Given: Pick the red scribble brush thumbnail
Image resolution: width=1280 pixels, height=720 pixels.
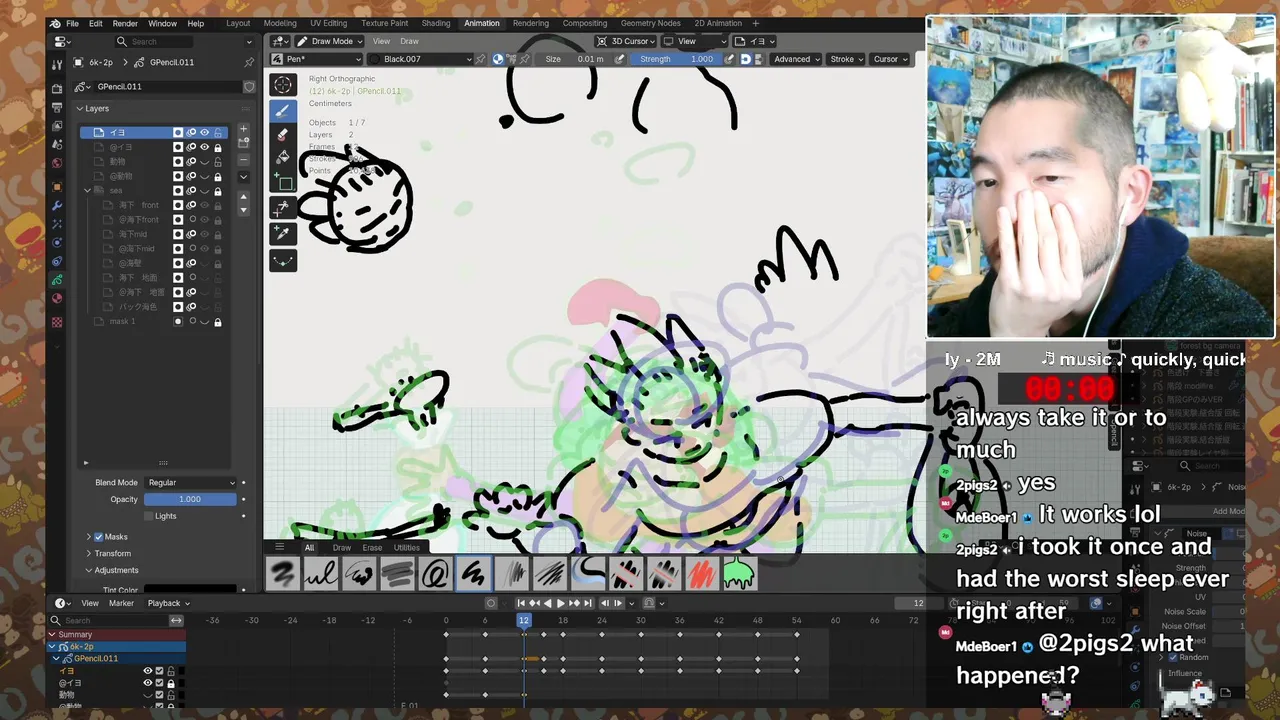Looking at the screenshot, I should pos(701,574).
